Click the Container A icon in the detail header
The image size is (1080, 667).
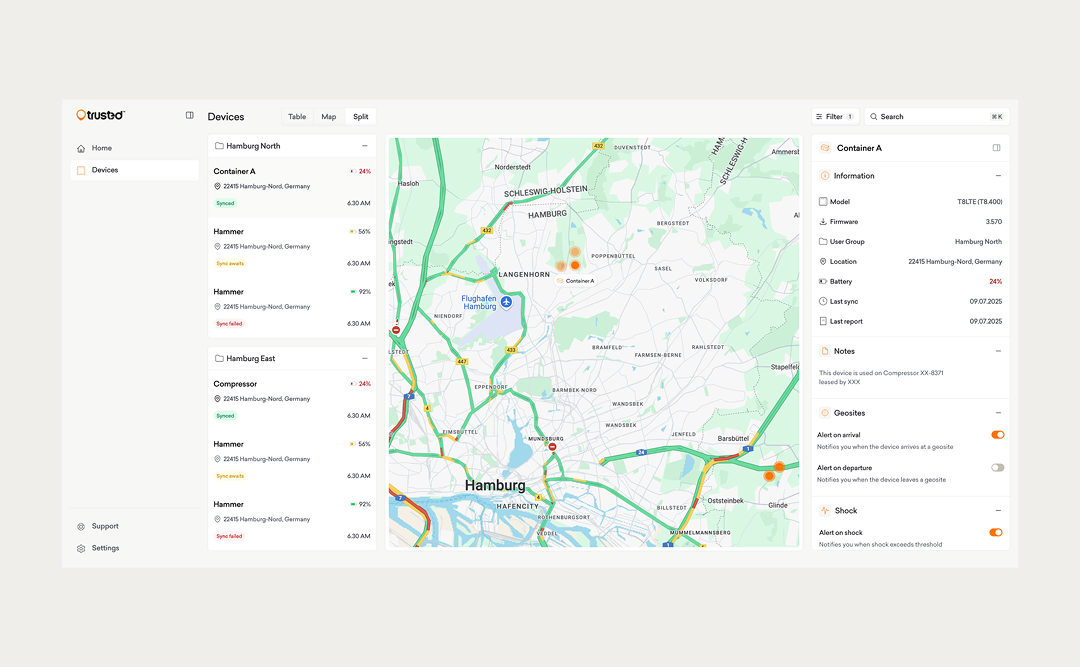coord(825,148)
